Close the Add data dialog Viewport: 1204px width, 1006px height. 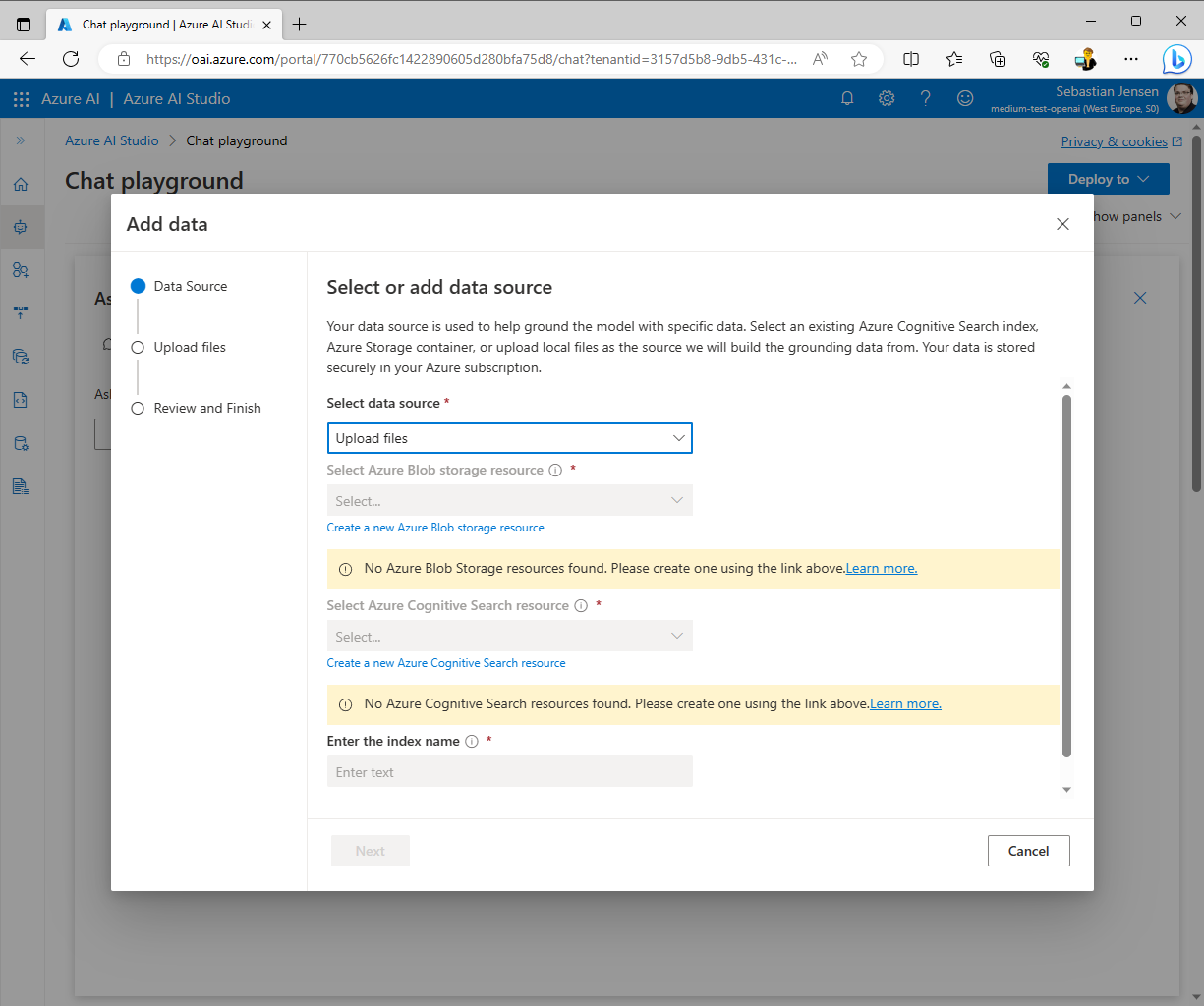1062,224
